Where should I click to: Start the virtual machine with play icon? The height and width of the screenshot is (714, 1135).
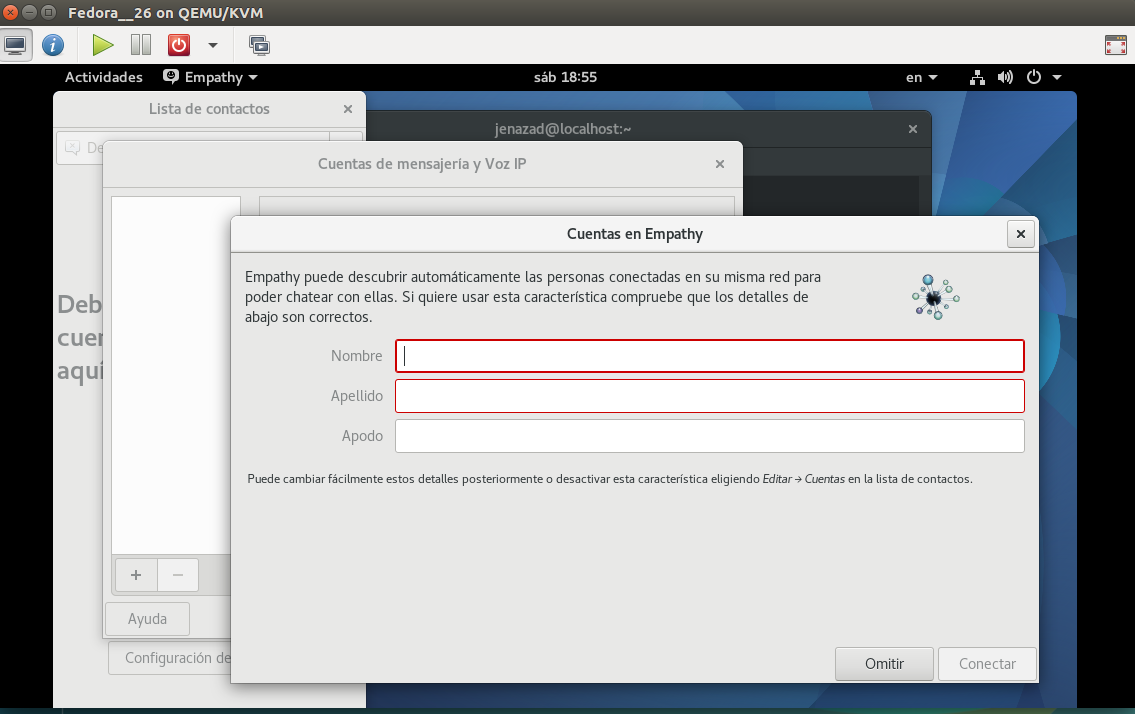(103, 45)
